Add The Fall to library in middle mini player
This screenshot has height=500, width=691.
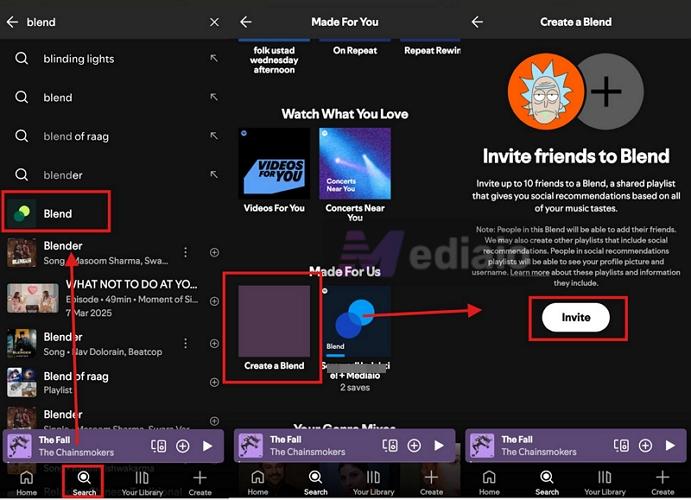[x=414, y=445]
